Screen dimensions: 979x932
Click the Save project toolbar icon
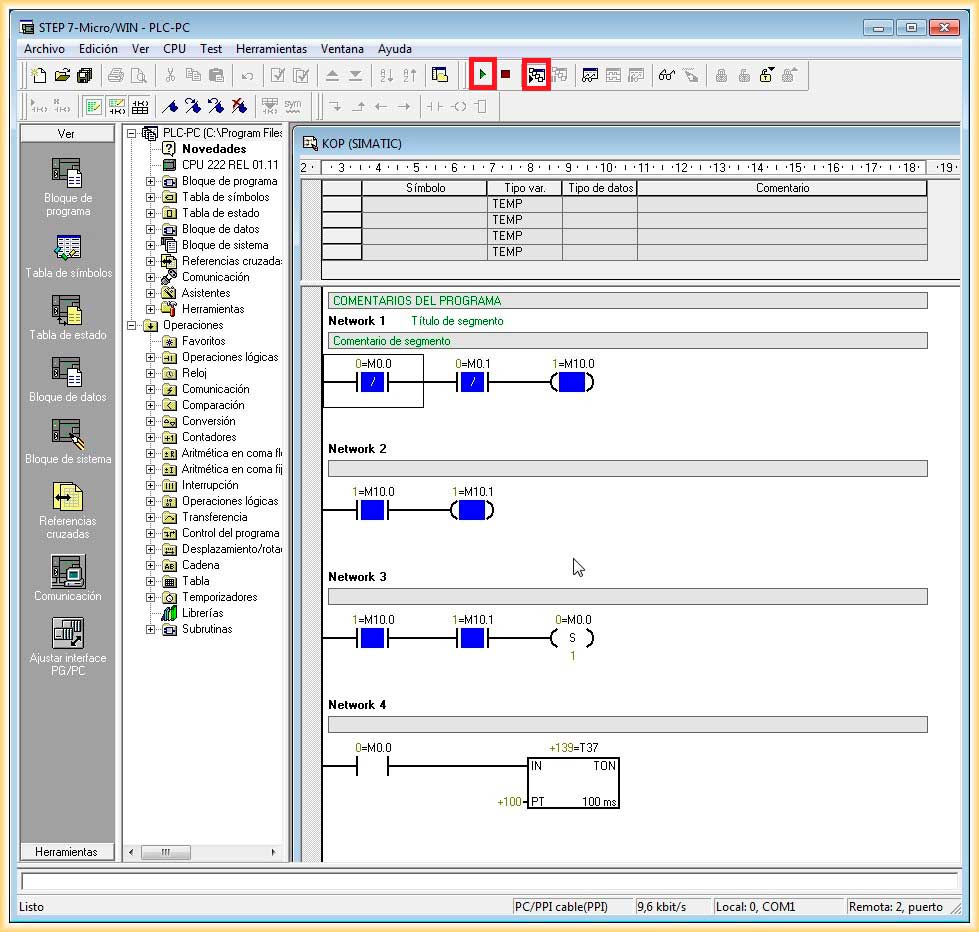coord(85,75)
